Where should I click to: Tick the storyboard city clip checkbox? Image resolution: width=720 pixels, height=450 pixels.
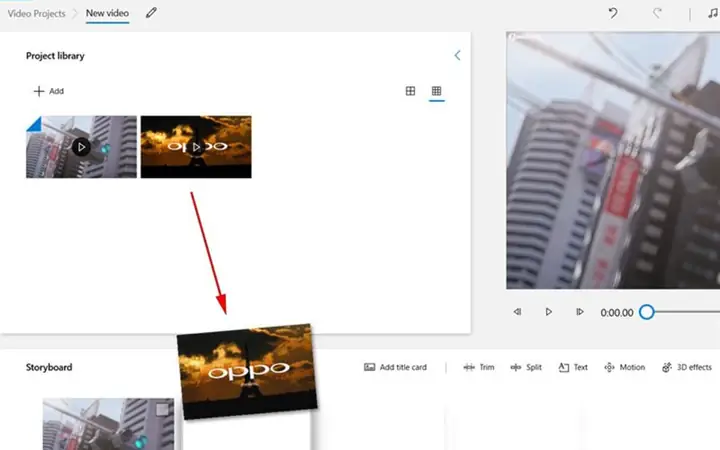click(162, 410)
